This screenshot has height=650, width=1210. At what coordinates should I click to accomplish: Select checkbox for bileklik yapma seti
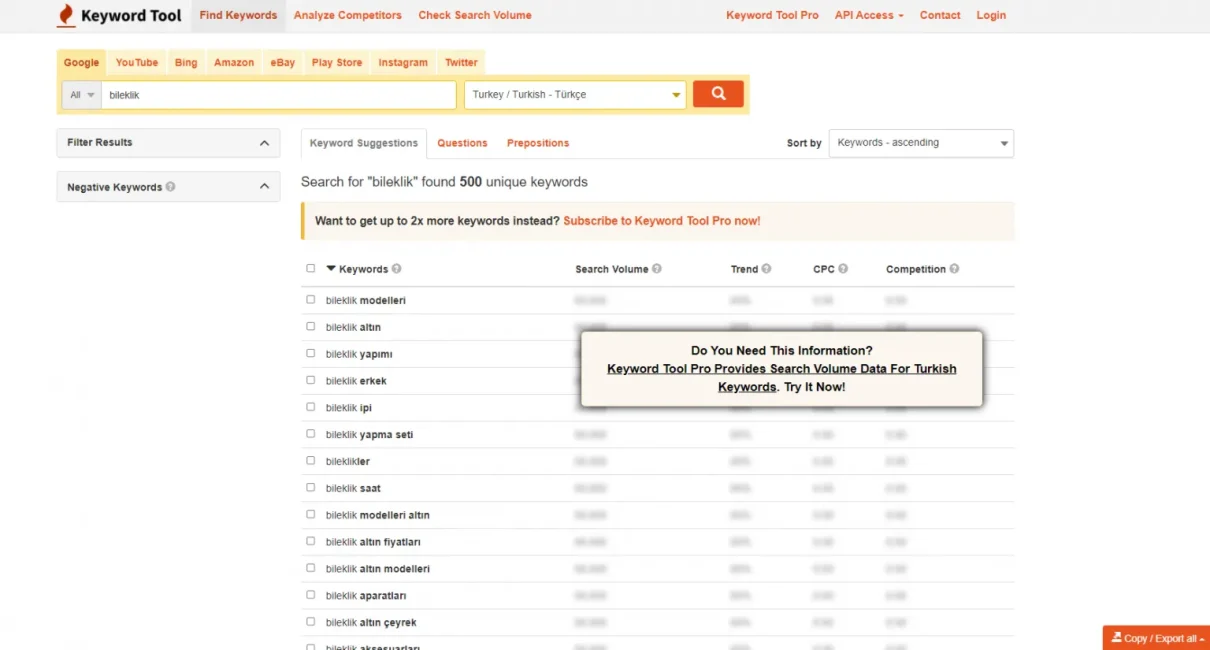pos(310,435)
